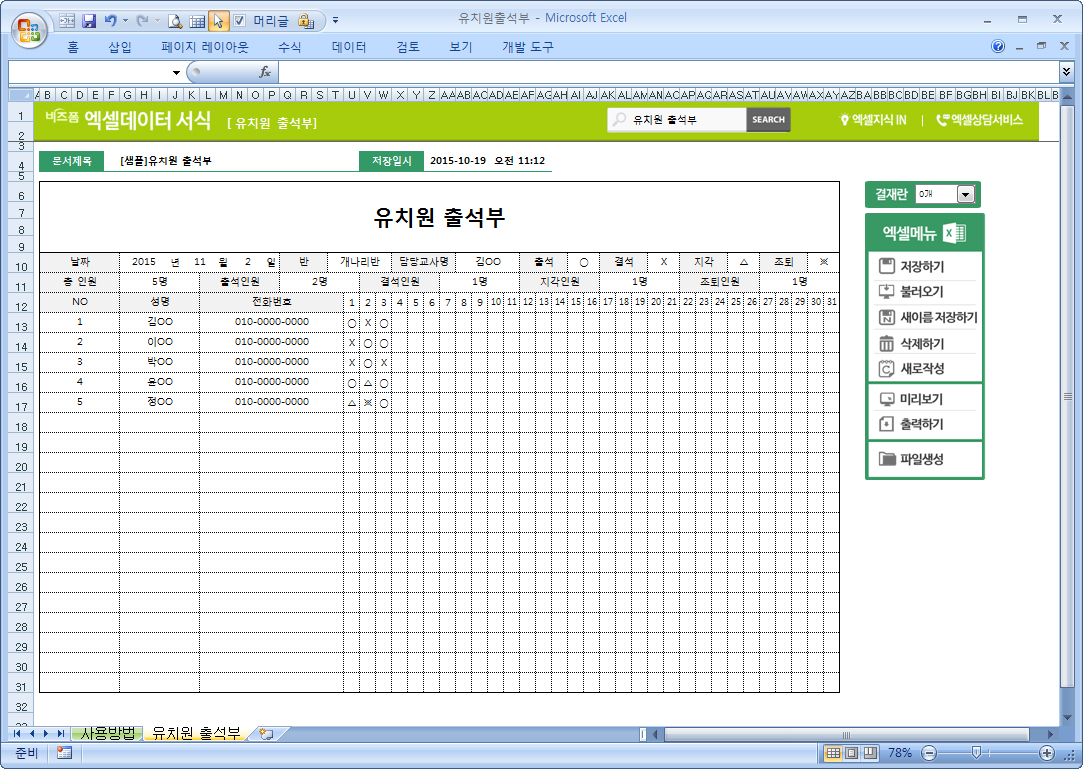1083x769 pixels.
Task: Click the SEARCH button
Action: point(768,120)
